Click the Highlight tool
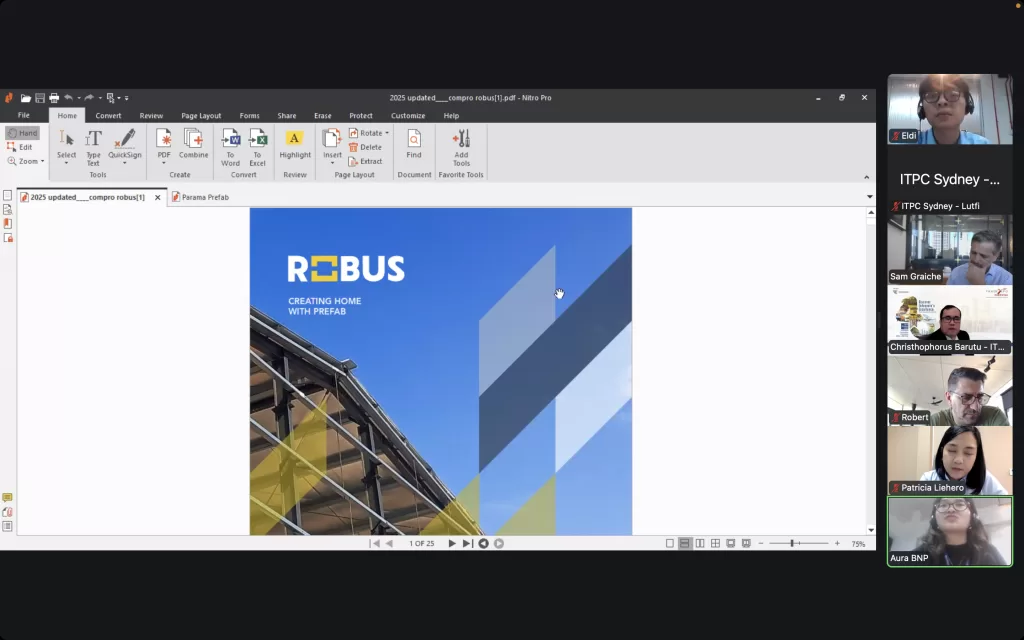 295,144
